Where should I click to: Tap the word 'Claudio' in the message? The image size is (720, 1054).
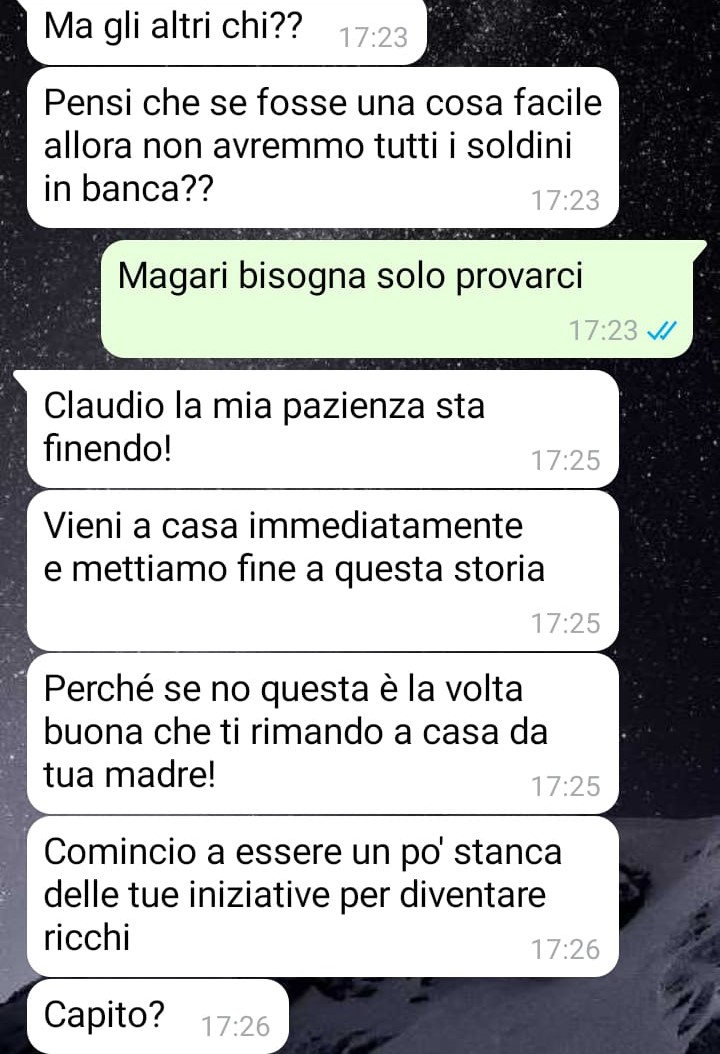click(104, 406)
